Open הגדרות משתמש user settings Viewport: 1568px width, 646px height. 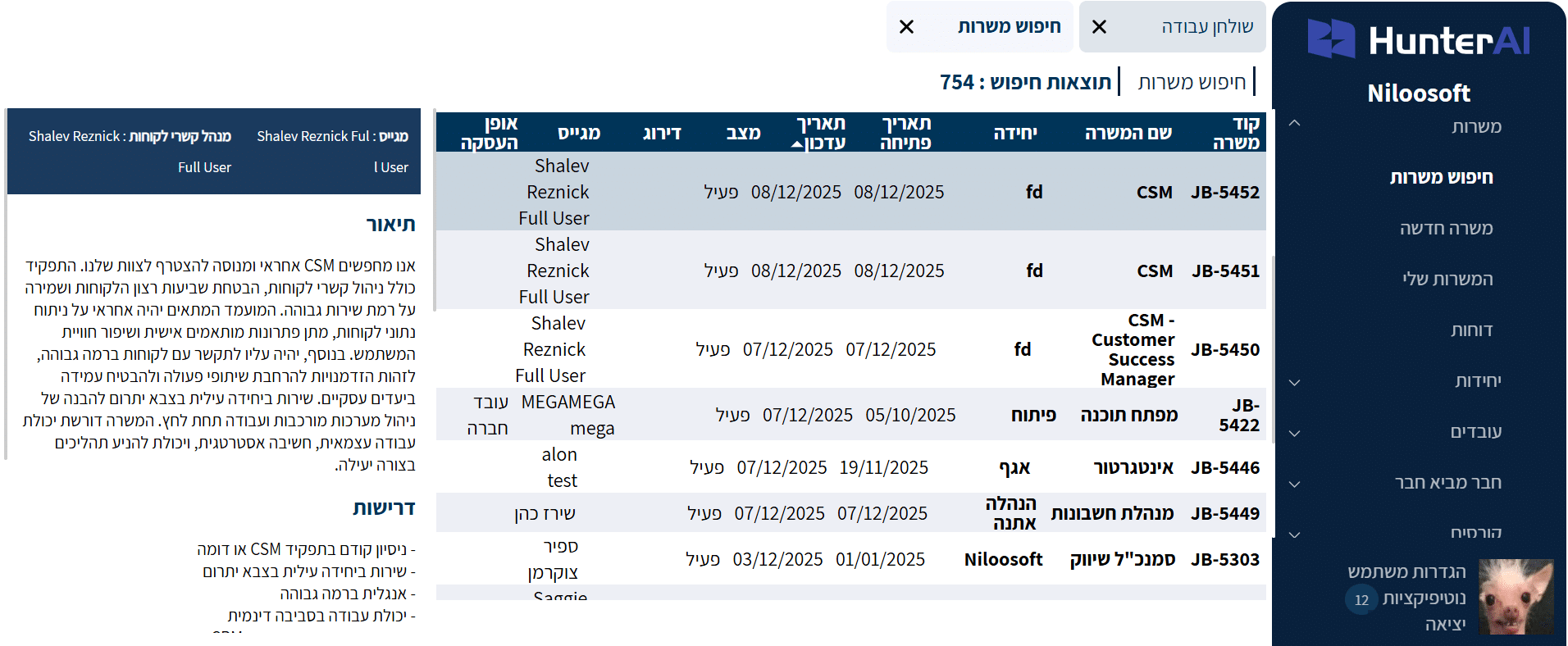(x=1406, y=572)
